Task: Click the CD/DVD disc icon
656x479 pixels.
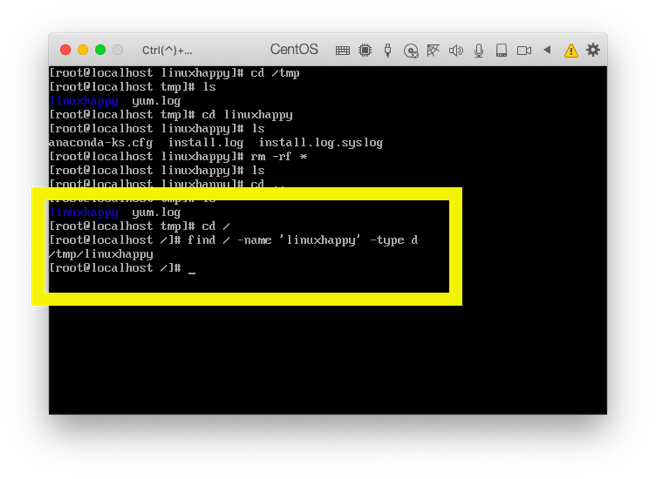Action: coord(411,51)
